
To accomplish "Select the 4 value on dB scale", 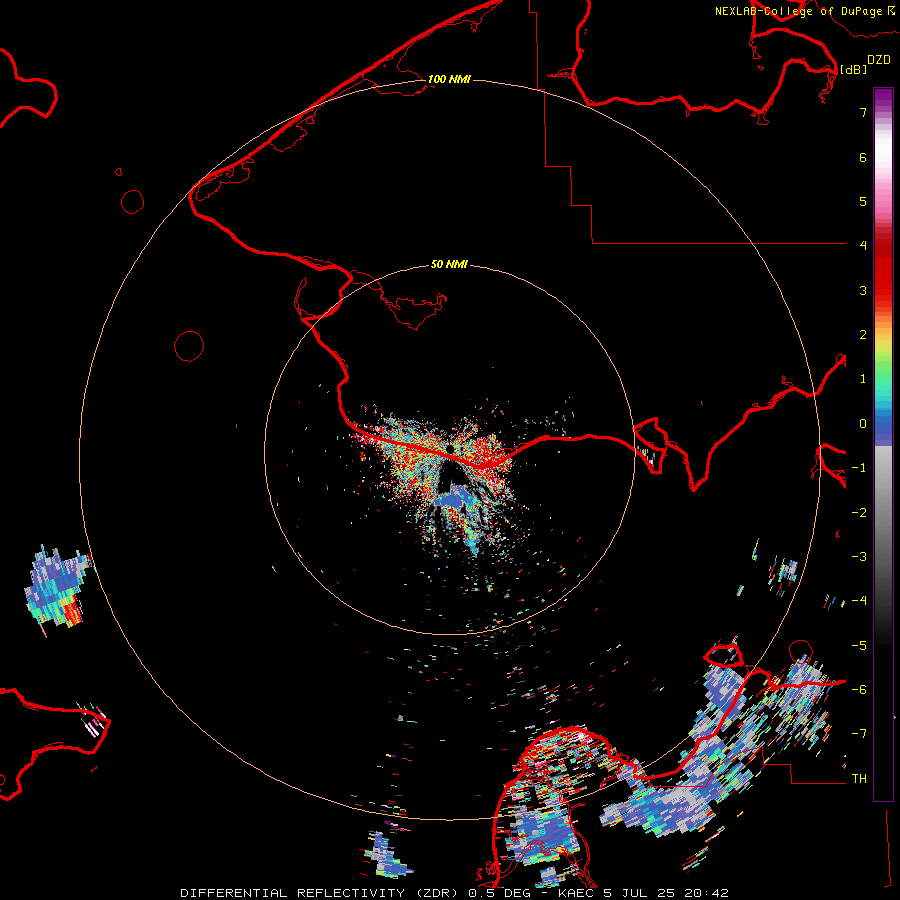I will coord(863,246).
